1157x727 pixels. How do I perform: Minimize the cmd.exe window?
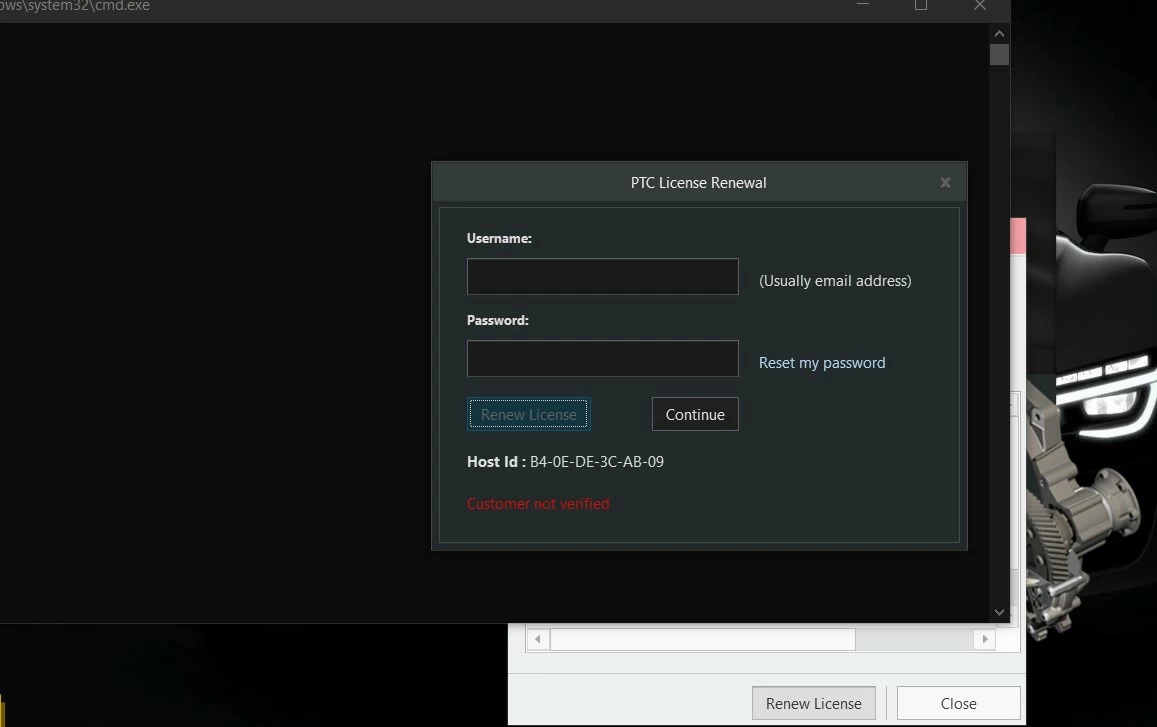[863, 5]
